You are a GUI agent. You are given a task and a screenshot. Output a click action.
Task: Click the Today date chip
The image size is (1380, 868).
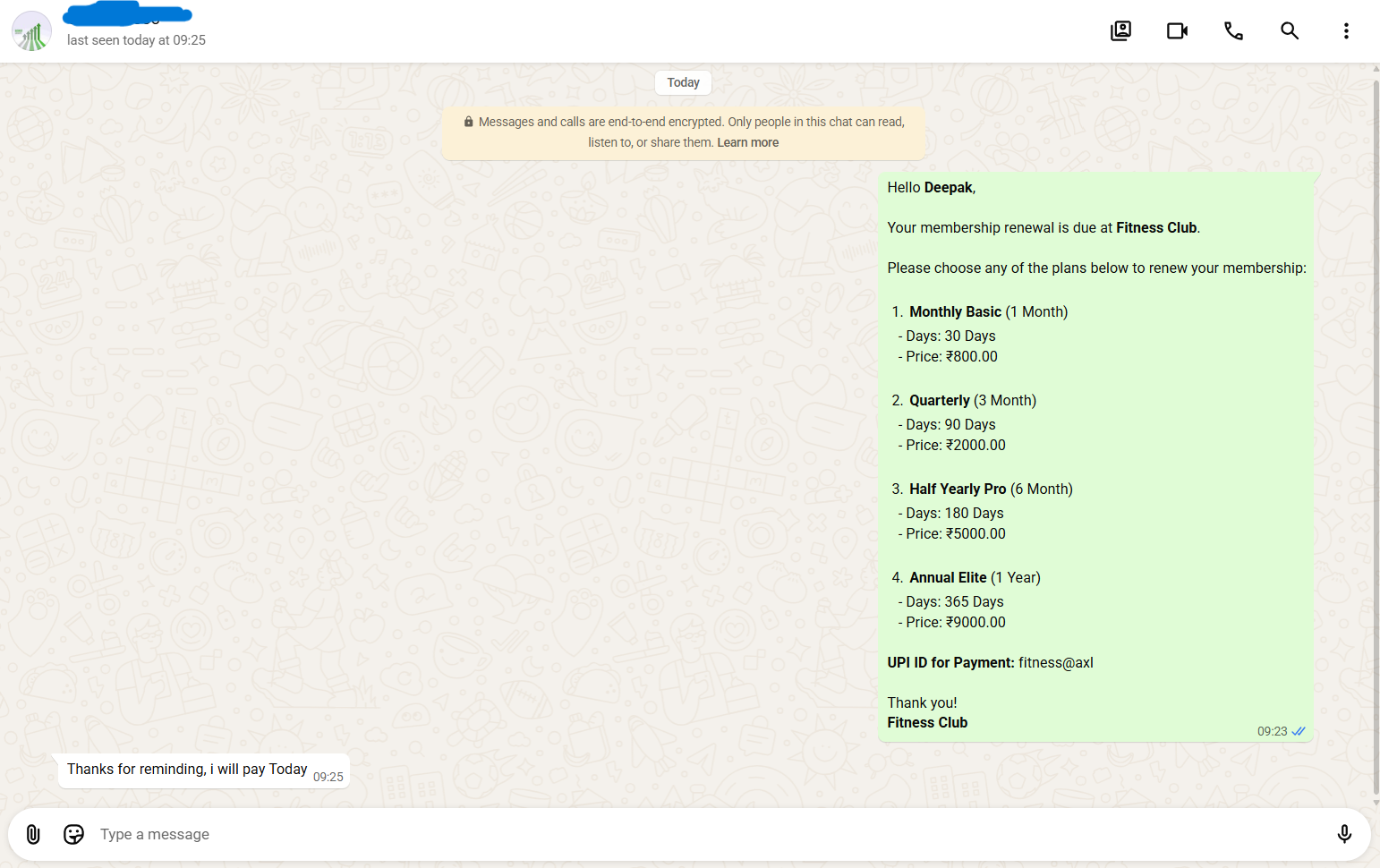tap(684, 82)
